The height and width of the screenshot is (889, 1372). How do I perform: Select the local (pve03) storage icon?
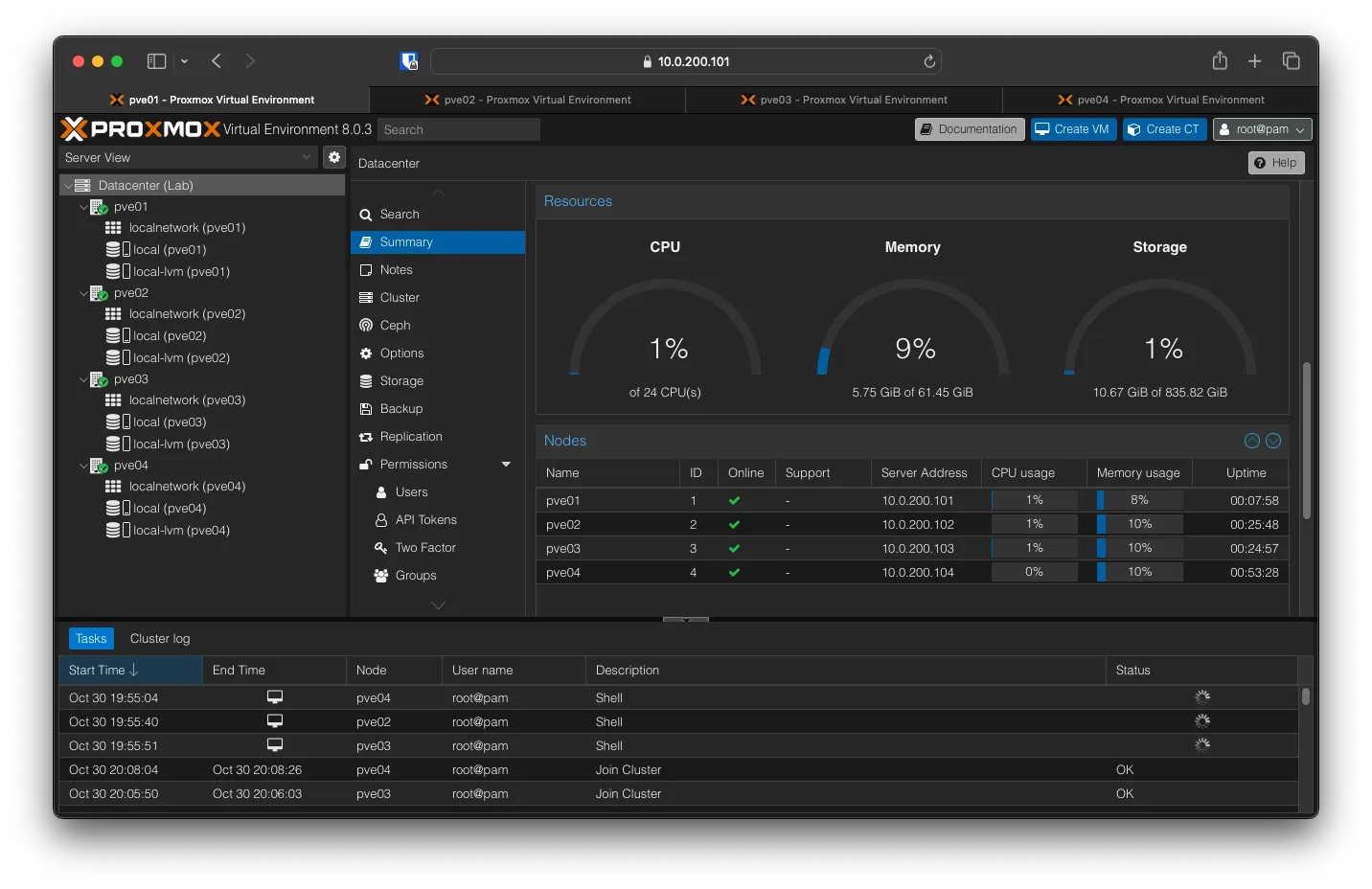(x=118, y=422)
